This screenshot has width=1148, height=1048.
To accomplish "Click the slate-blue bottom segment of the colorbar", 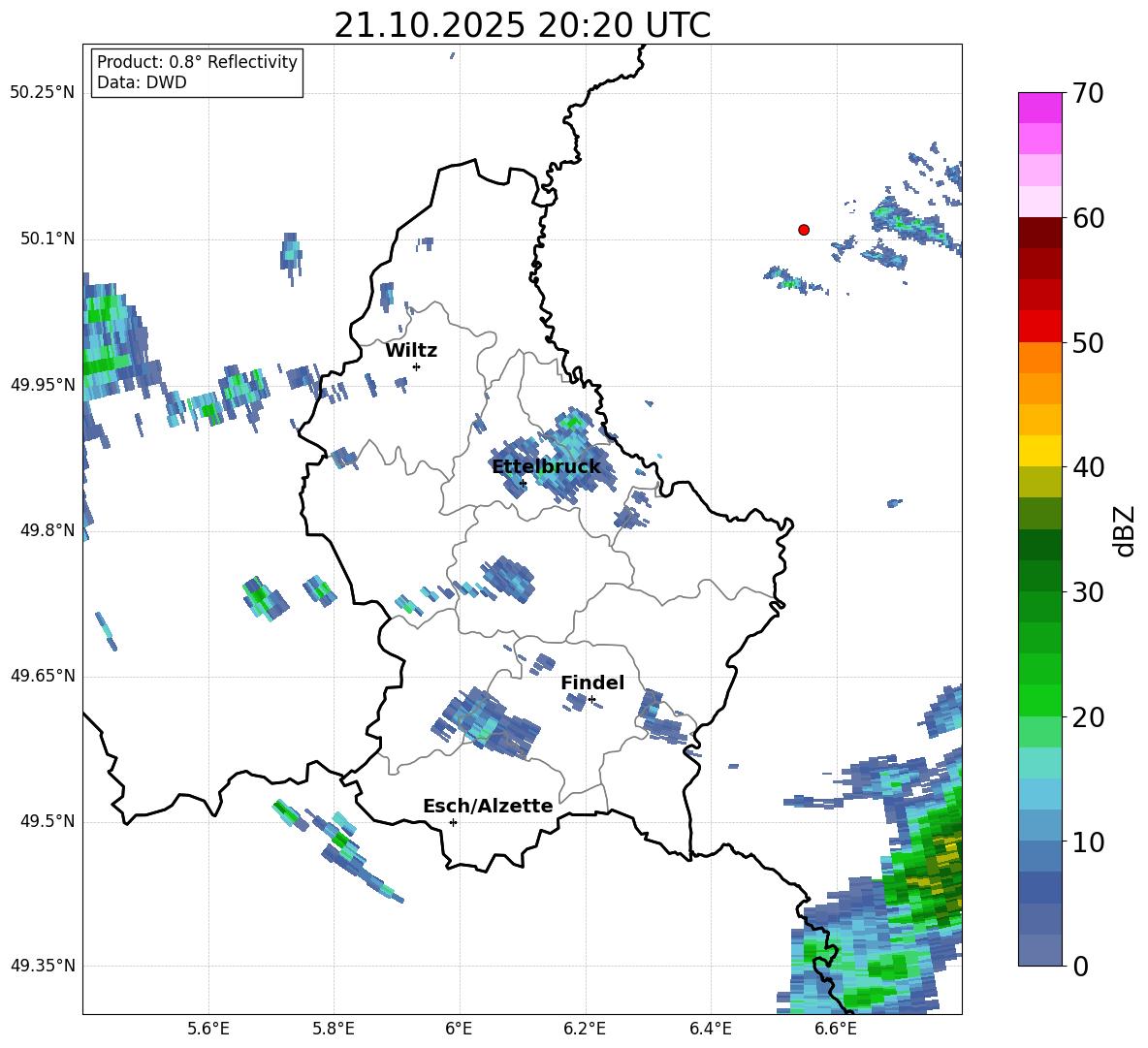I will (1039, 950).
